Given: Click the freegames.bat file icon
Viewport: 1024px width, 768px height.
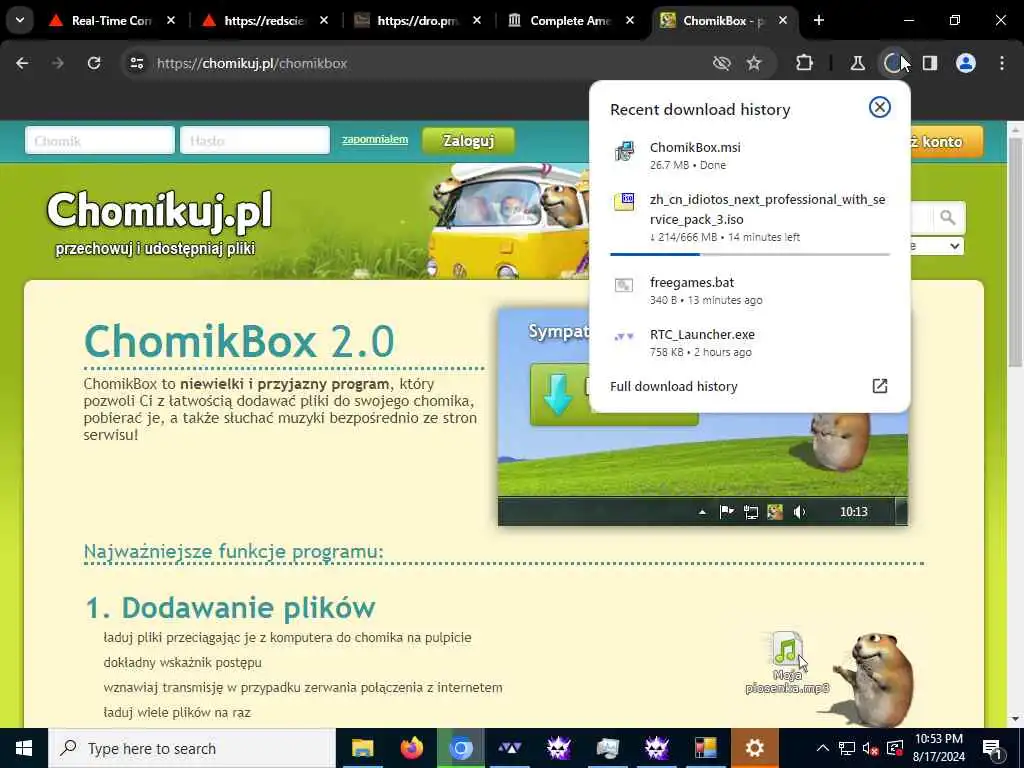Looking at the screenshot, I should pos(624,285).
